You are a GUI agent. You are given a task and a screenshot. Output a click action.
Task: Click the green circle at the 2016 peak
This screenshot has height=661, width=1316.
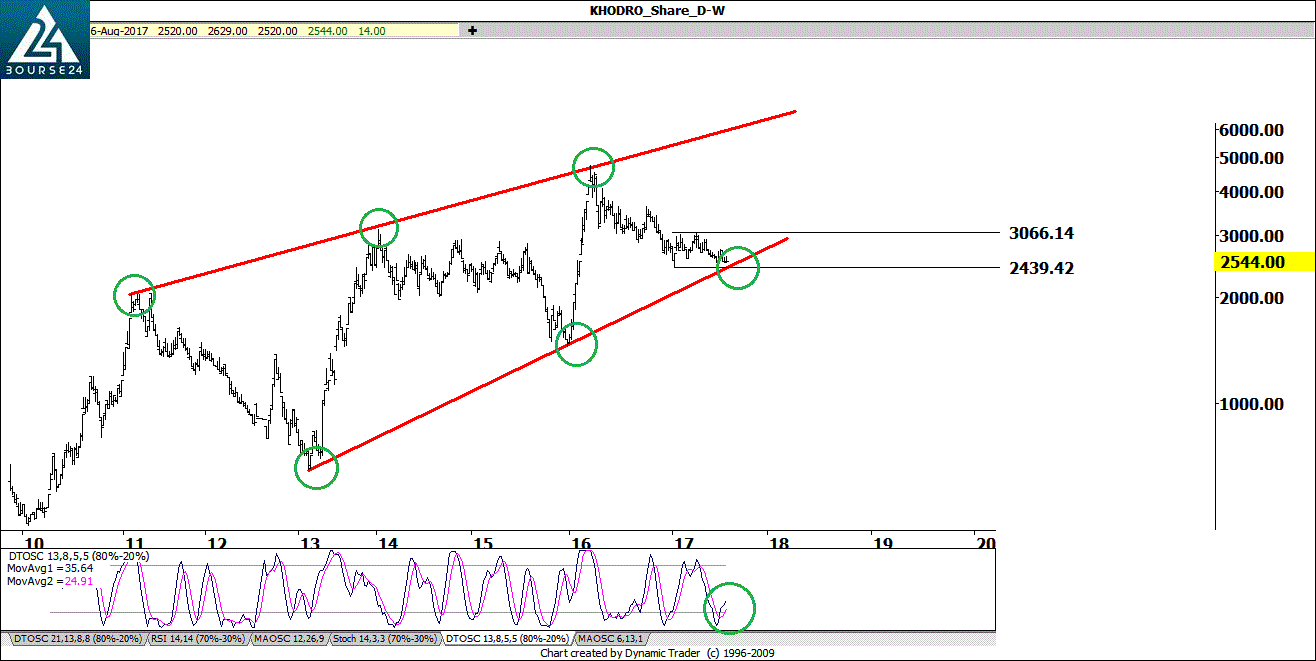point(593,167)
